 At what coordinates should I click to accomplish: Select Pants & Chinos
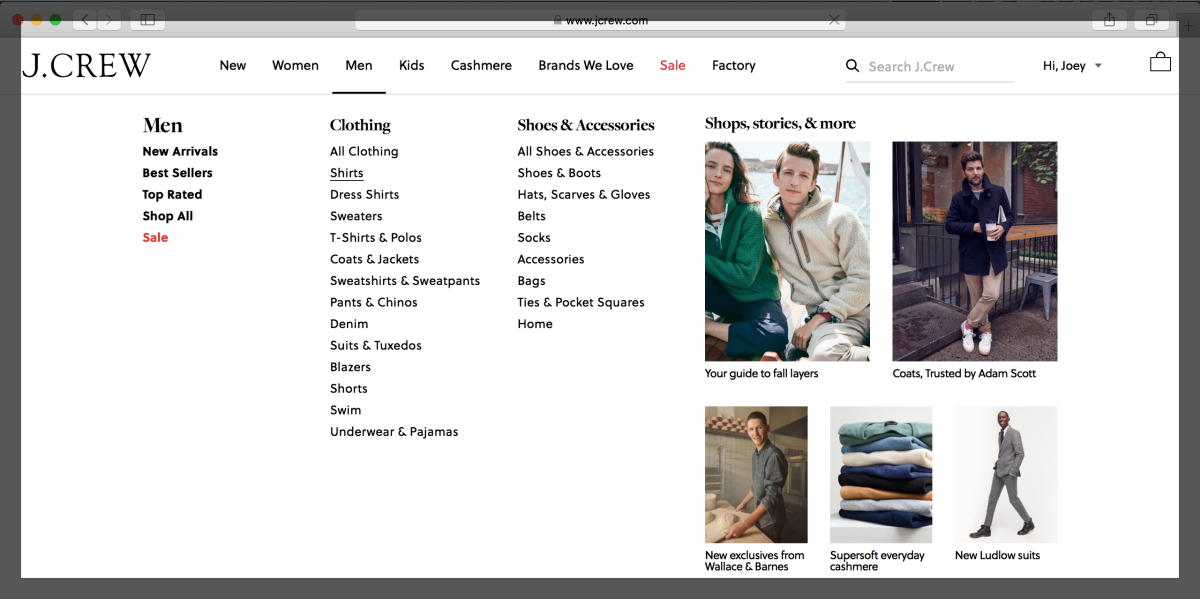[374, 302]
